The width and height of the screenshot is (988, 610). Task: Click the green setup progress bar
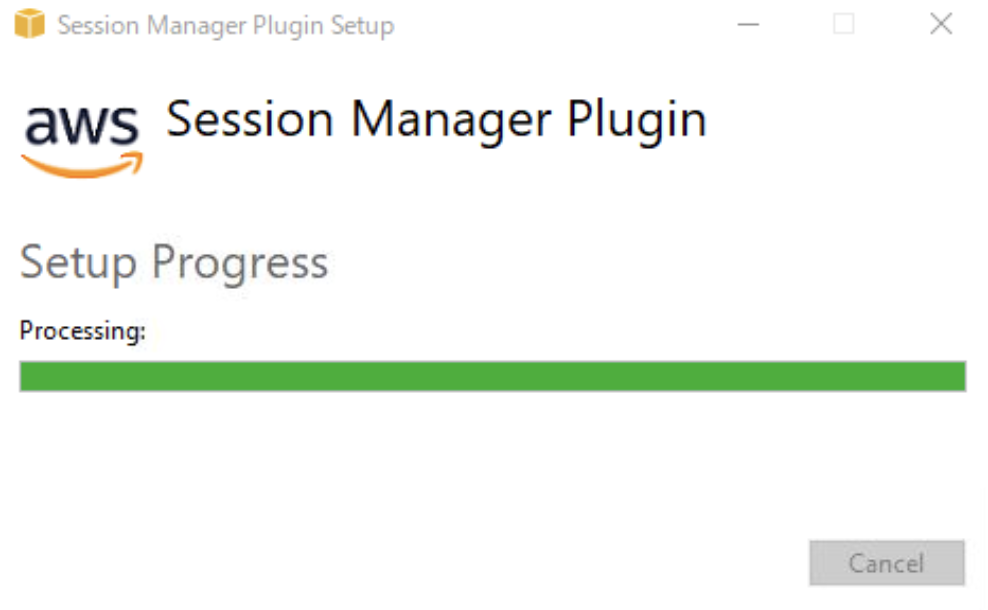(492, 376)
